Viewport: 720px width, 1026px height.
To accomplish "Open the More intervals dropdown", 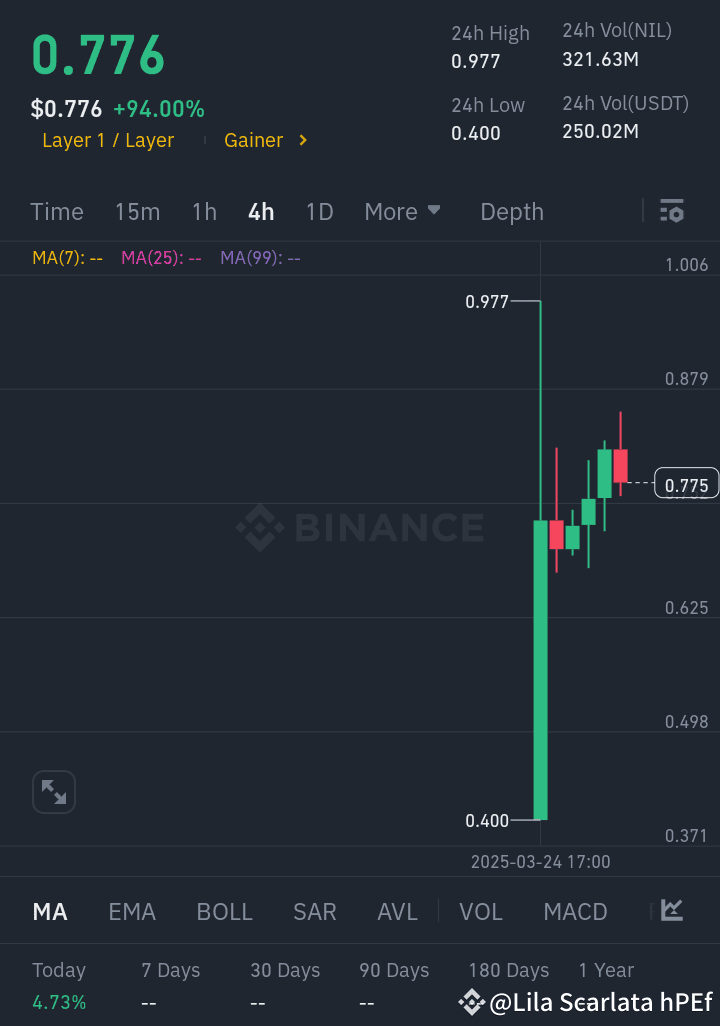I will pyautogui.click(x=402, y=212).
